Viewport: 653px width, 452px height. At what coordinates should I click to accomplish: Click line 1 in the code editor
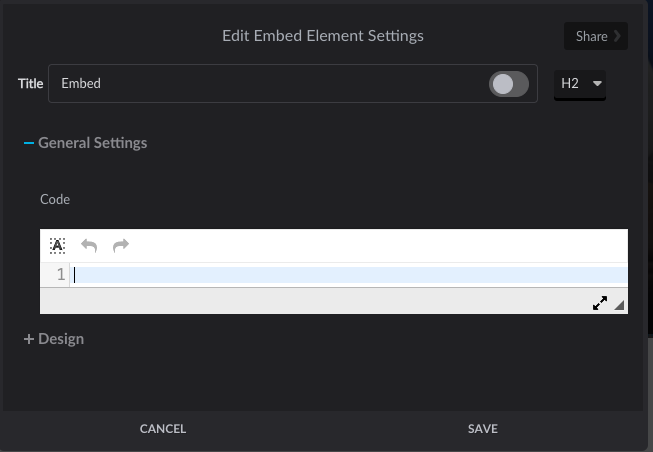point(350,275)
